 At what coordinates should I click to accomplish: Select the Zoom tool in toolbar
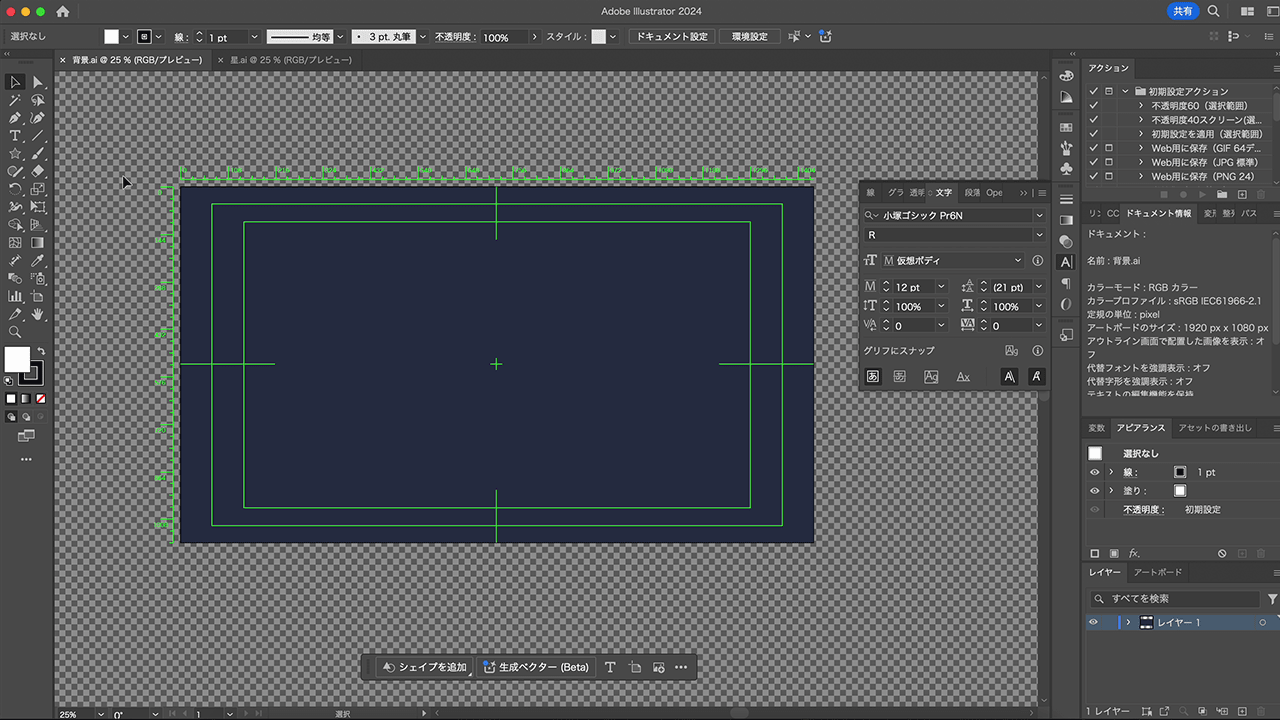15,332
